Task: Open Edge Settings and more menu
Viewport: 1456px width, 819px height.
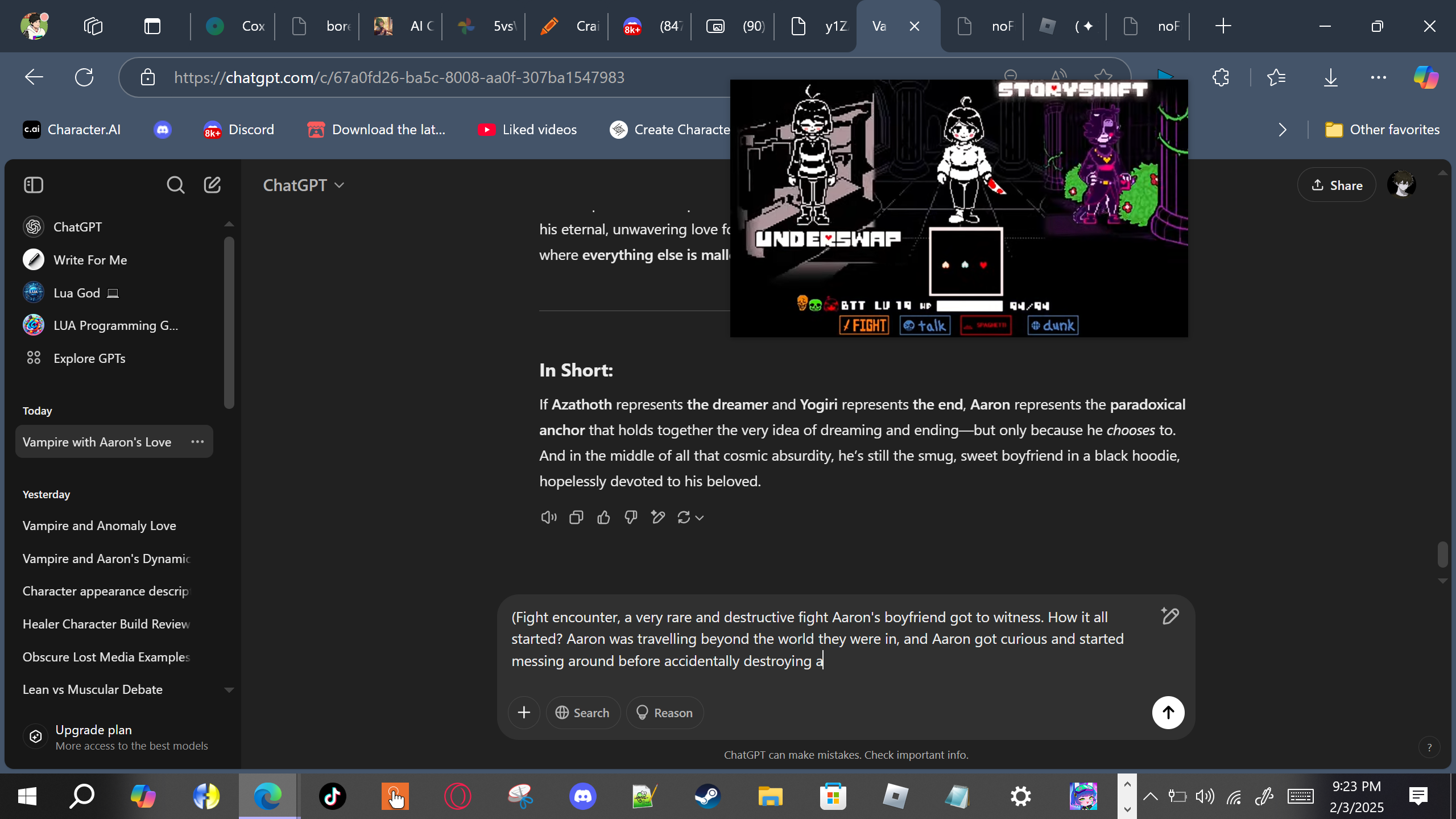Action: (1379, 77)
